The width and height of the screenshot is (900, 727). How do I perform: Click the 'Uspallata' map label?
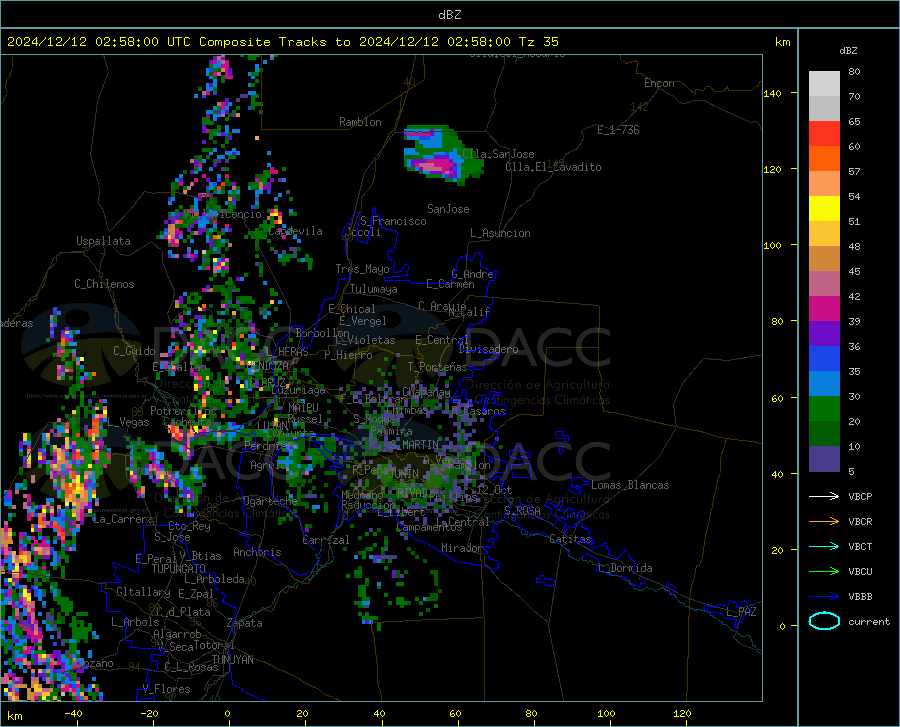click(103, 241)
